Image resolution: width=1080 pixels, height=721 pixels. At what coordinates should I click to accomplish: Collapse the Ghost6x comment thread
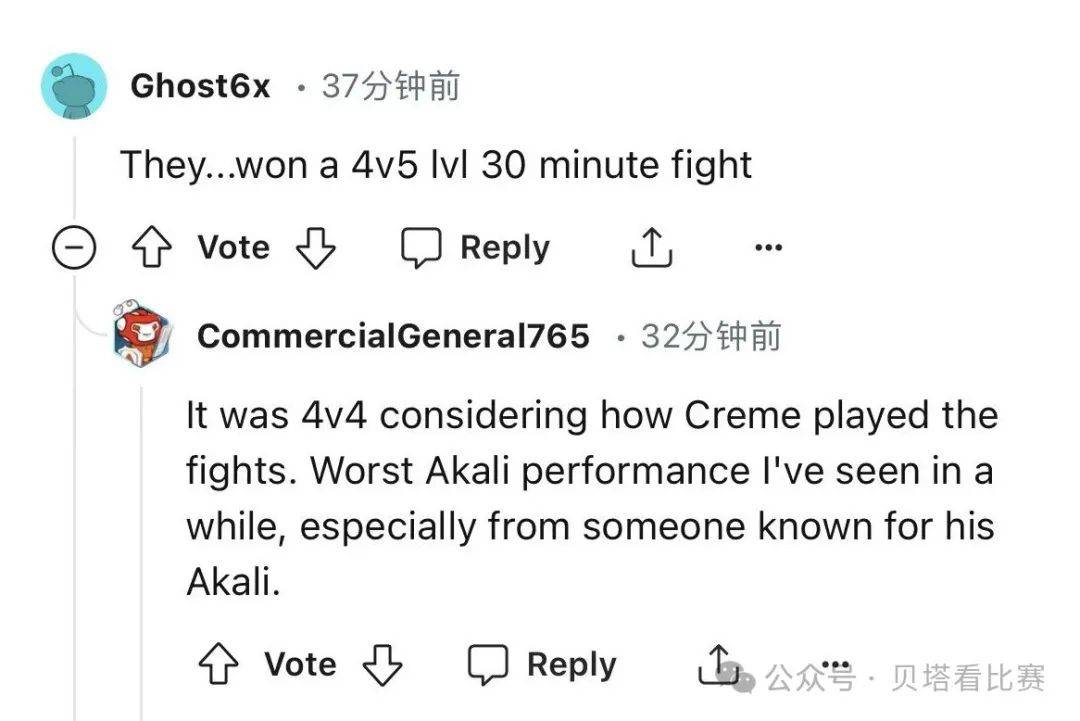(x=74, y=249)
